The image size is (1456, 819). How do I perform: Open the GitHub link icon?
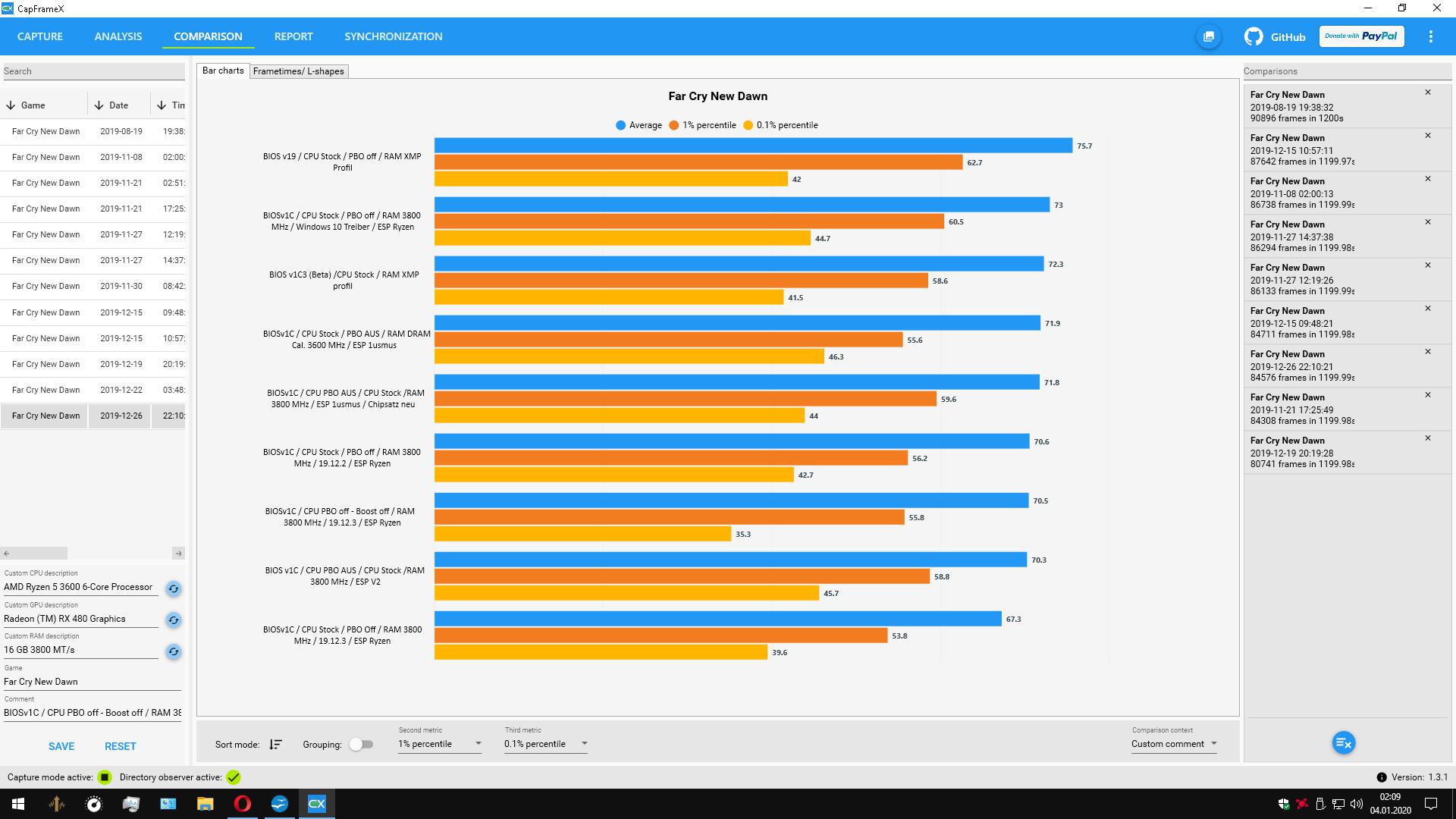tap(1254, 36)
